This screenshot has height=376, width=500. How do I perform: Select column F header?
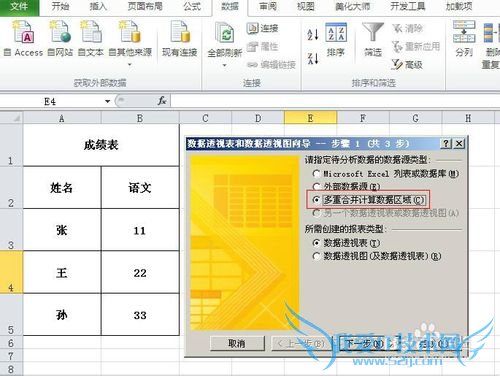(363, 118)
